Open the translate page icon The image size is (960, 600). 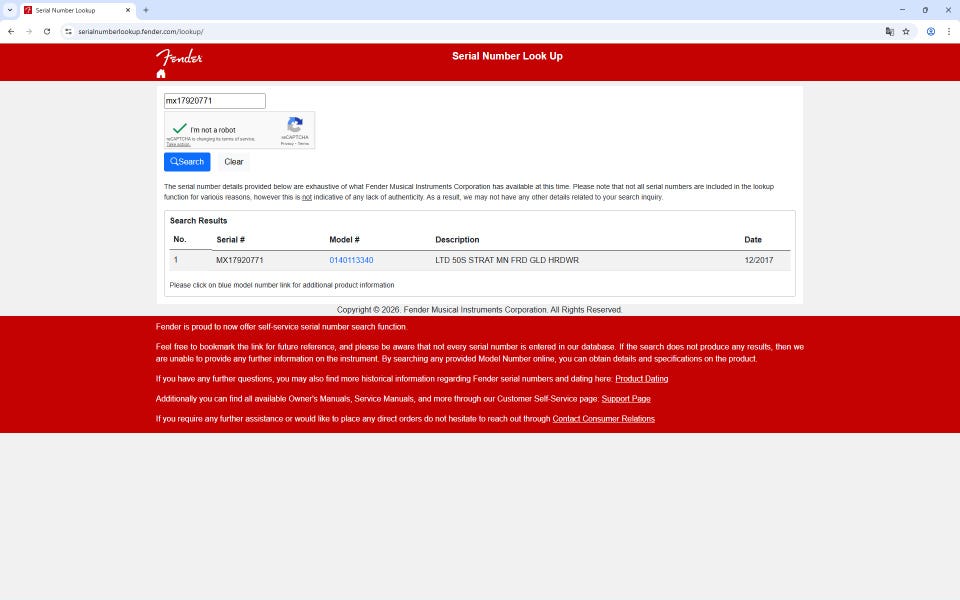pyautogui.click(x=889, y=31)
